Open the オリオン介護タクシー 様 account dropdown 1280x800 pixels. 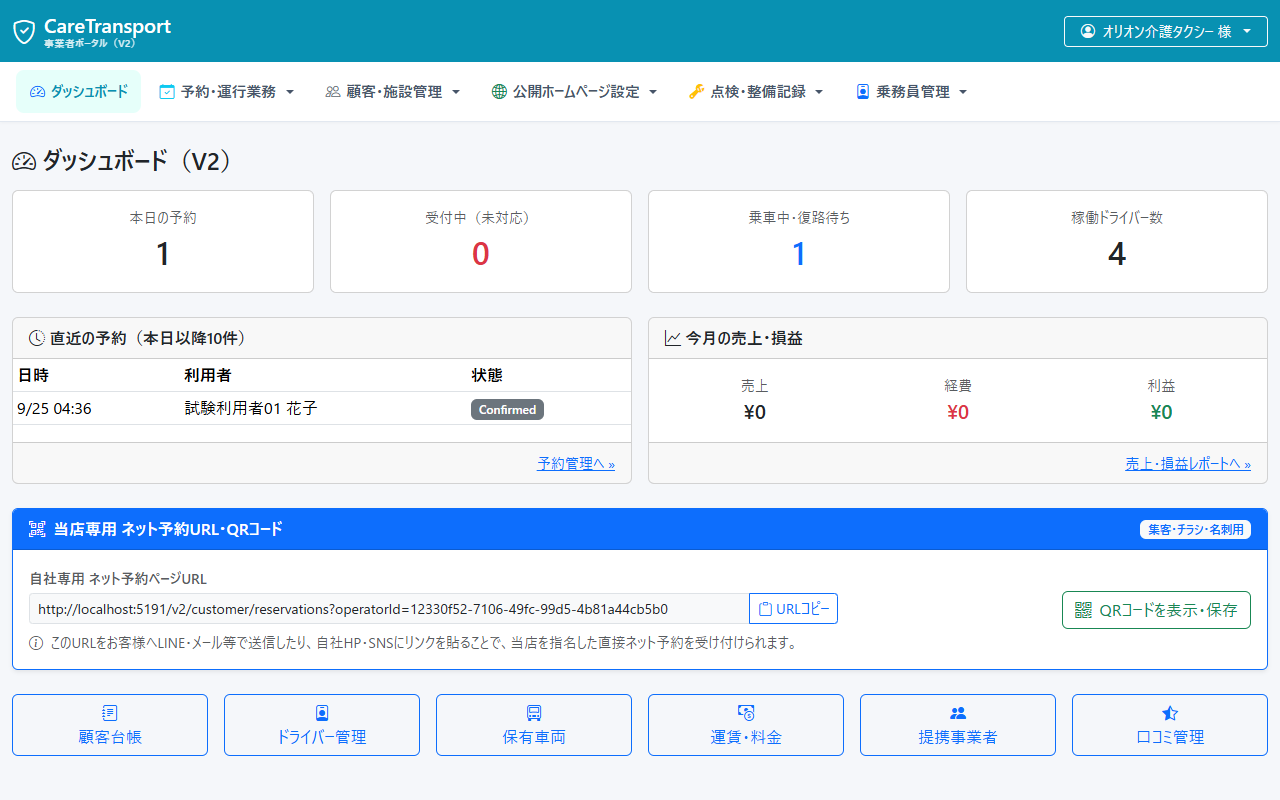click(1166, 31)
